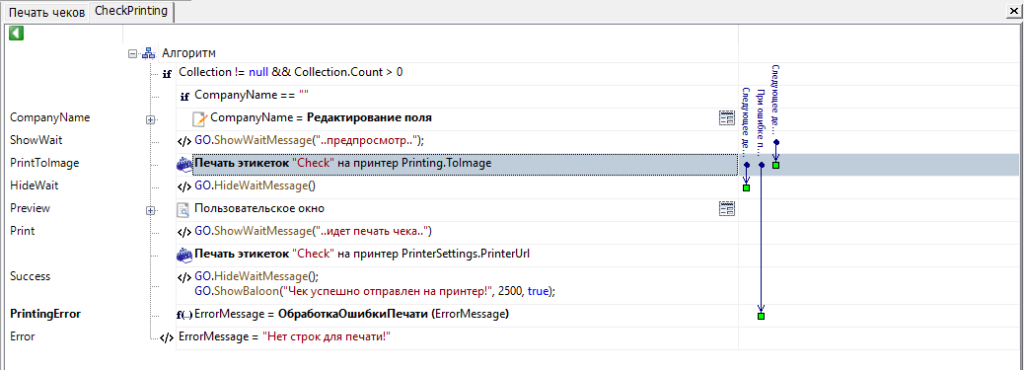Image resolution: width=1024 pixels, height=370 pixels.
Task: Click green transition endpoint on PrintToImage row
Action: 776,165
